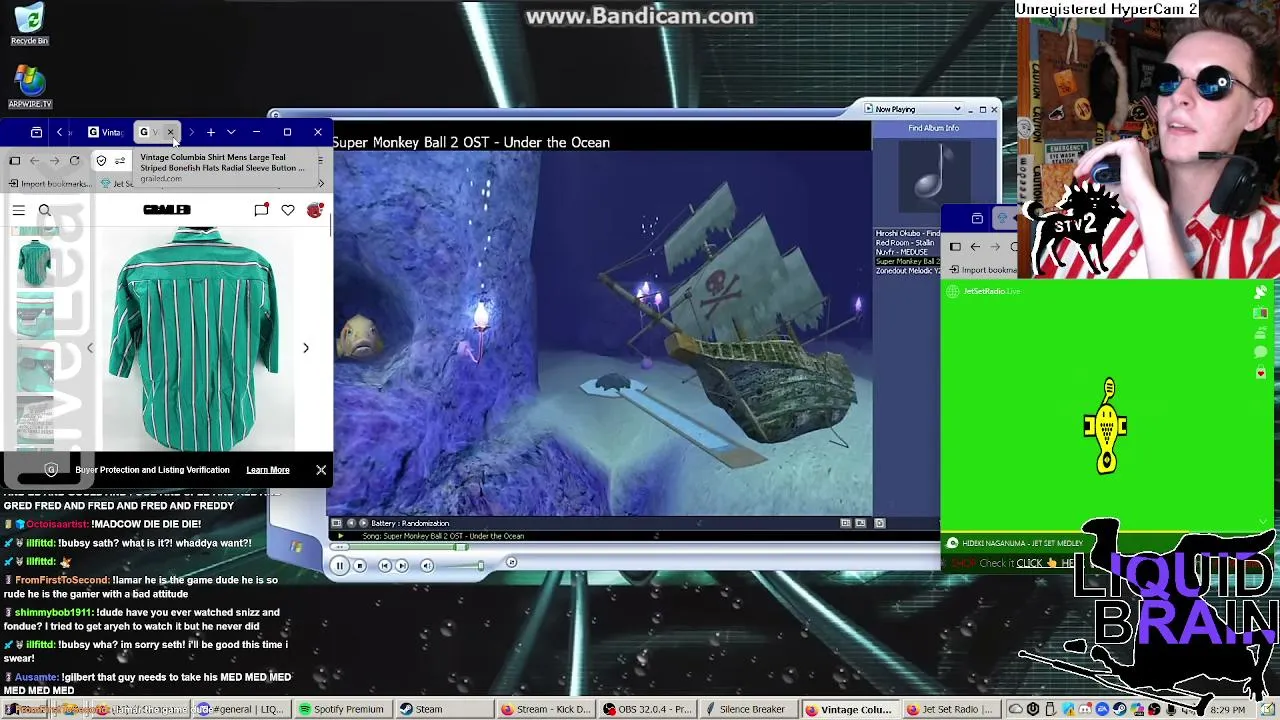
Task: Dismiss the Buyer Protection banner
Action: coord(321,470)
